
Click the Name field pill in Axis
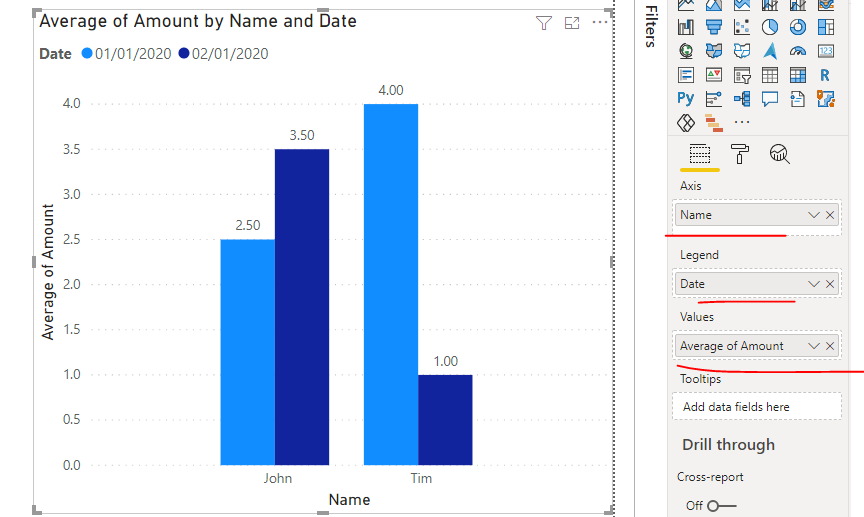757,215
